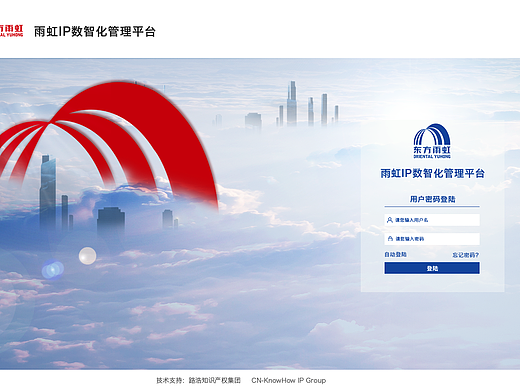Click the password input field
The image size is (520, 390).
tap(432, 239)
